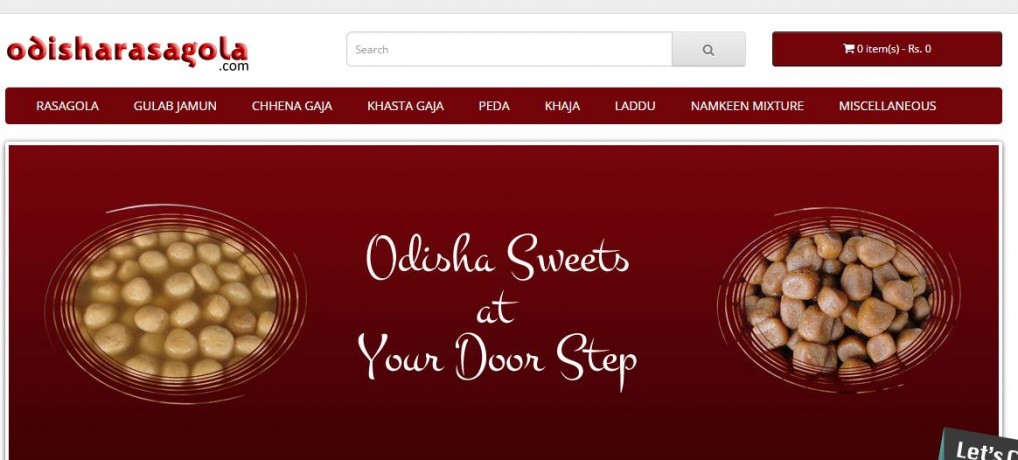1018x460 pixels.
Task: Open the MISCELLANEOUS menu
Action: pyautogui.click(x=888, y=106)
